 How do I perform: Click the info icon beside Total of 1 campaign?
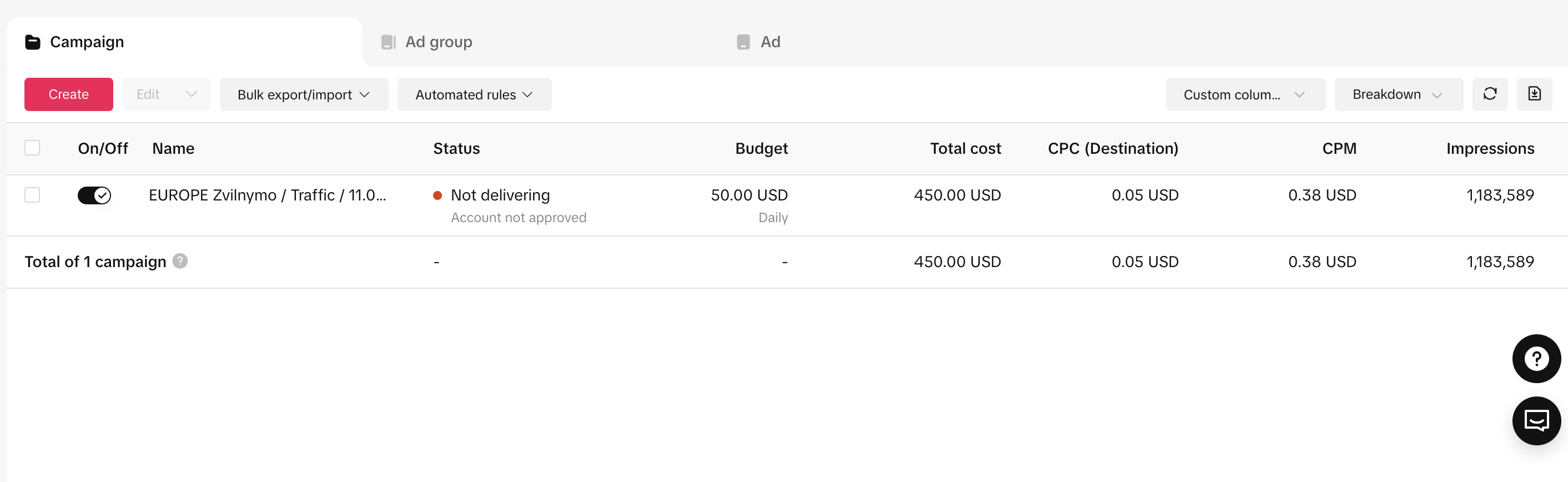coord(179,261)
